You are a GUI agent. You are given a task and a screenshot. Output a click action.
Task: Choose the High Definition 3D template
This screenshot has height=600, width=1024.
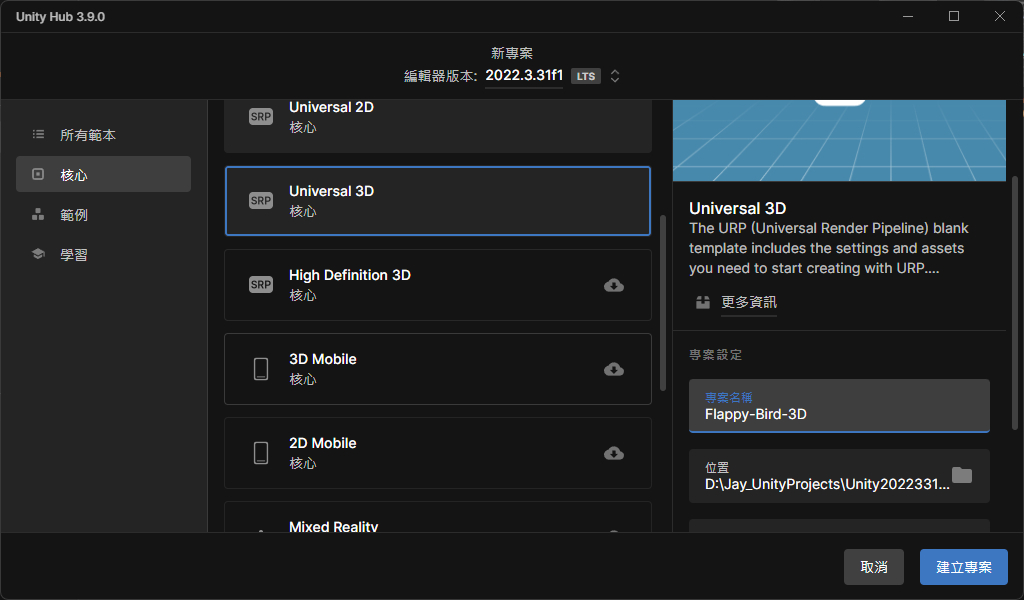coord(438,285)
